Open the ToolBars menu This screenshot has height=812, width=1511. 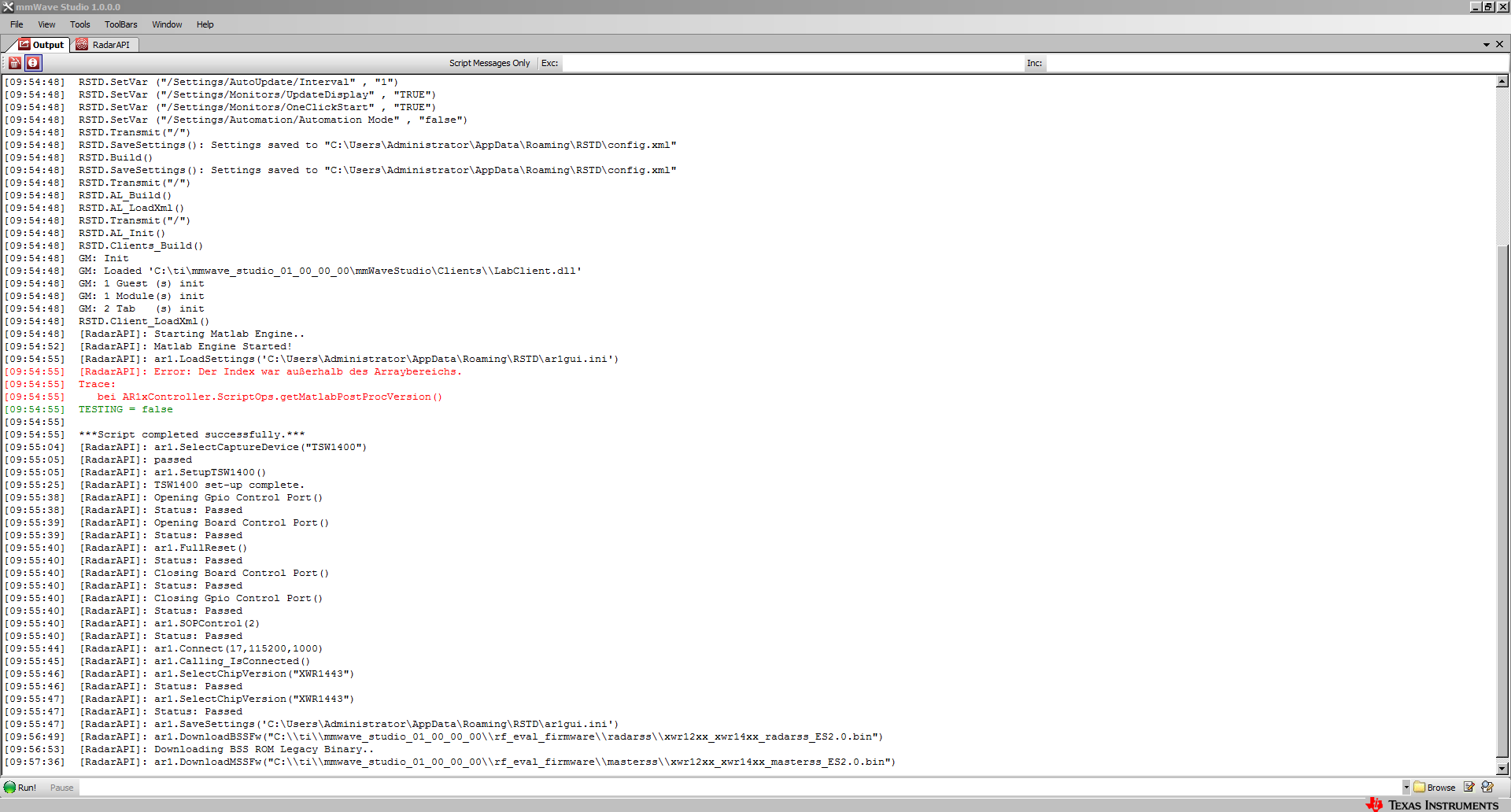(121, 24)
